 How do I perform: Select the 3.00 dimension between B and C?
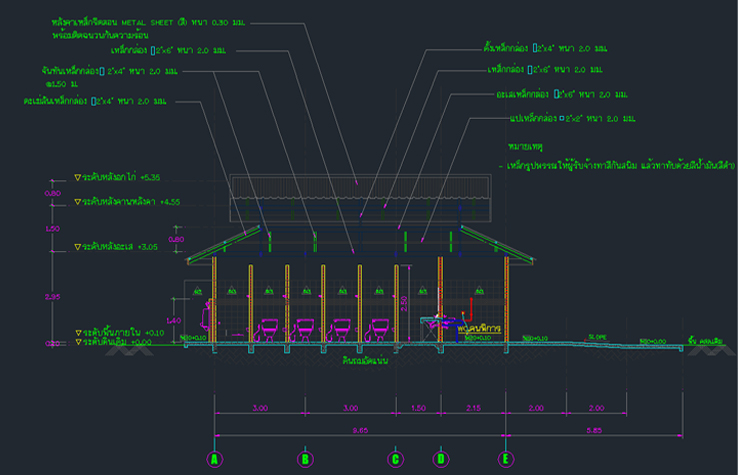351,408
